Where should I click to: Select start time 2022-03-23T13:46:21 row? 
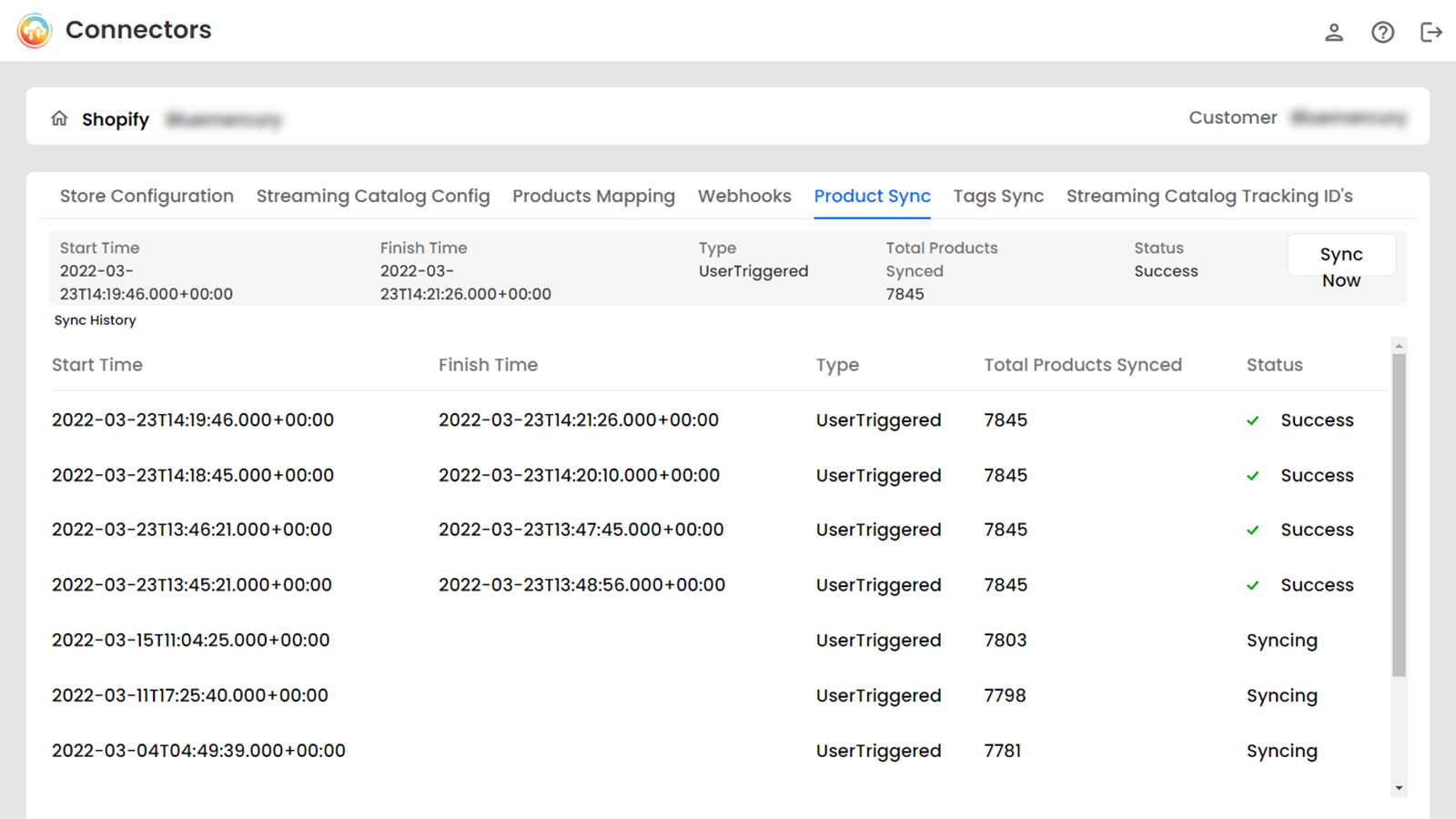pyautogui.click(x=192, y=530)
